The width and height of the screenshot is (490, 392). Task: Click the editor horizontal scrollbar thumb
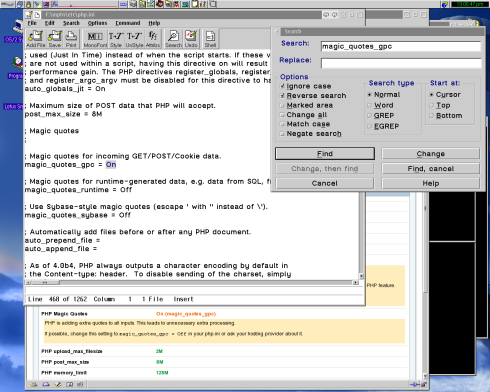tap(45, 282)
